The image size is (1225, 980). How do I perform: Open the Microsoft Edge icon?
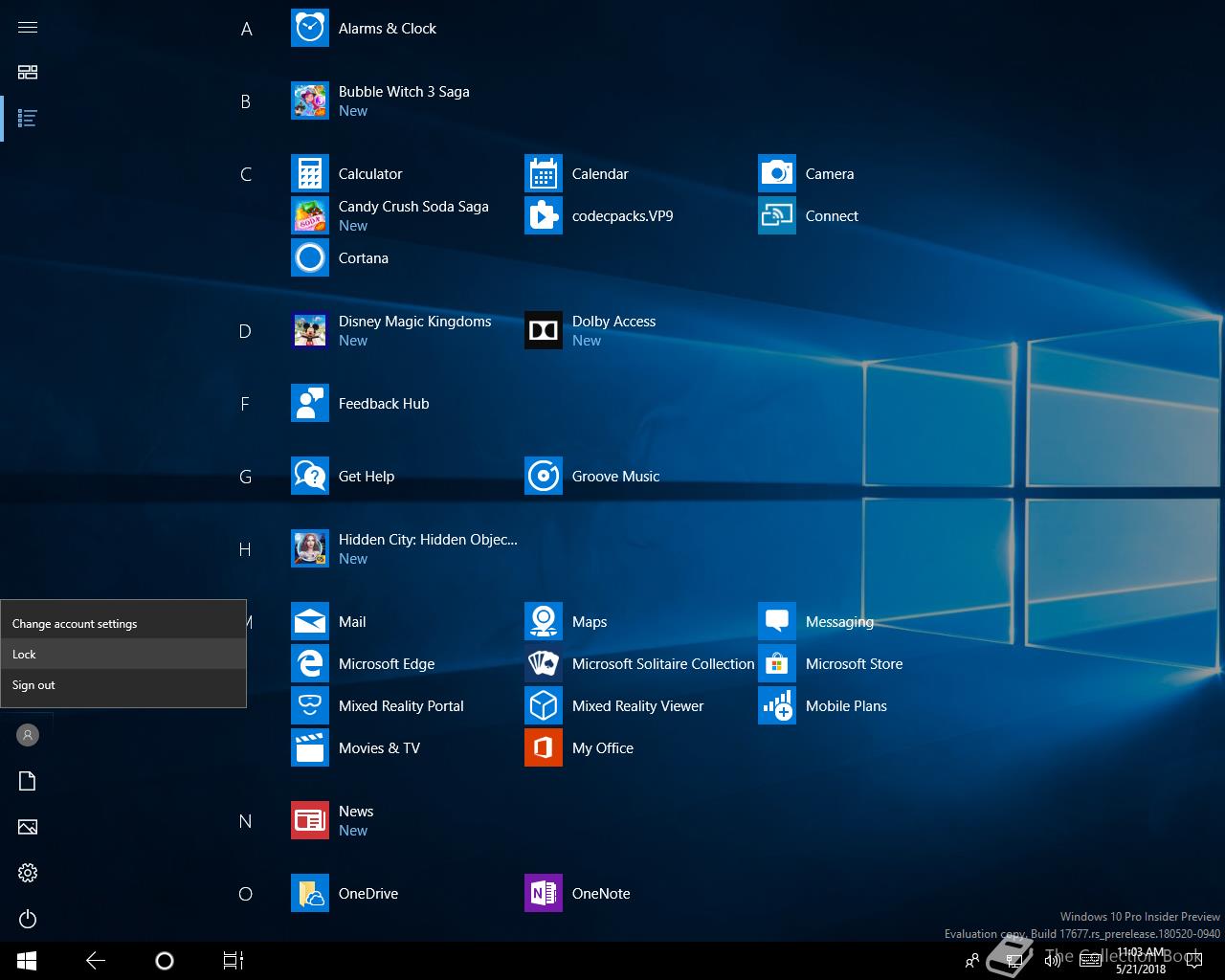(310, 664)
